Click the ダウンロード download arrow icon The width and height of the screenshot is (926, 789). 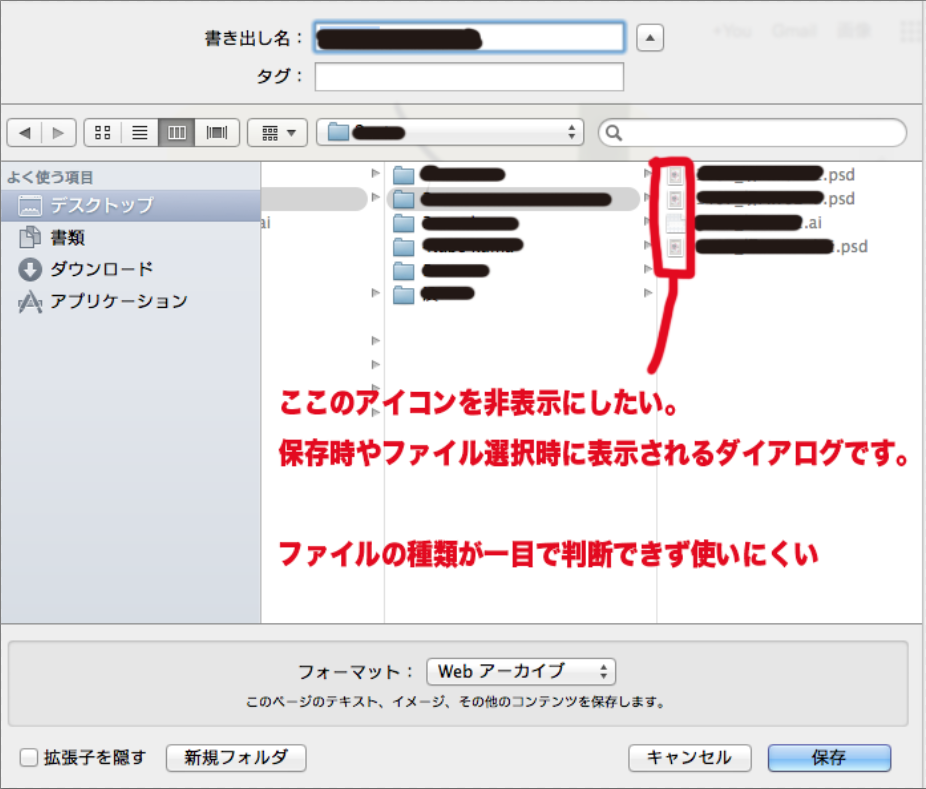pyautogui.click(x=30, y=269)
